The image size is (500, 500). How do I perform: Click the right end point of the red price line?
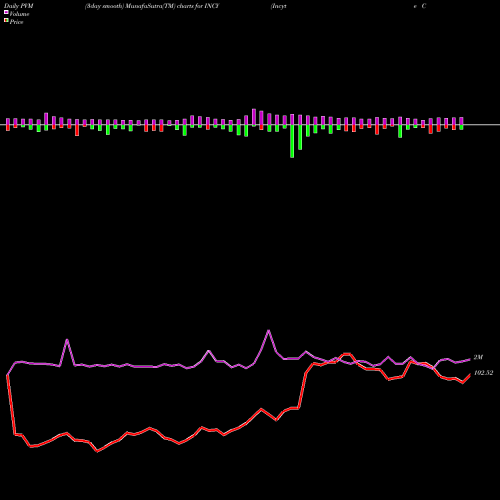click(470, 375)
